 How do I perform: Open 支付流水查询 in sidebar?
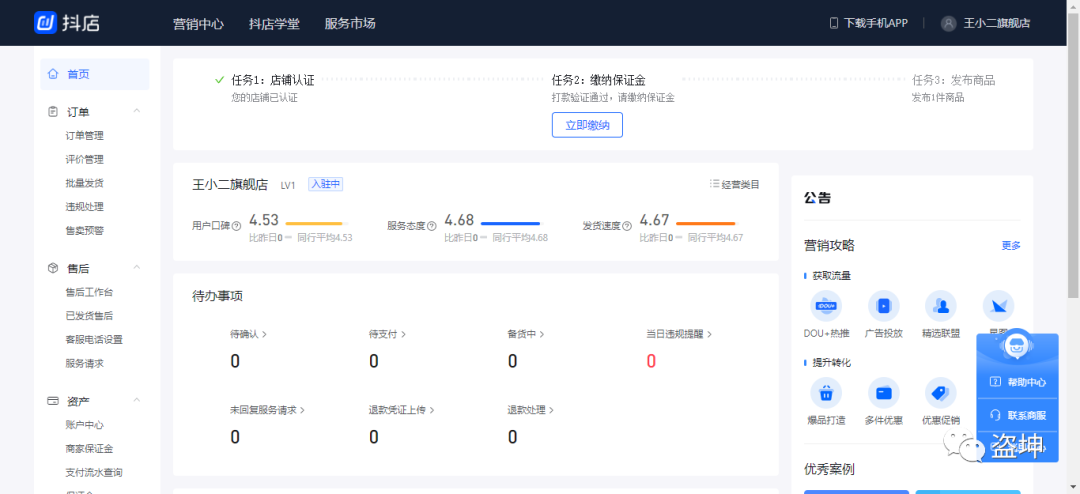[94, 473]
